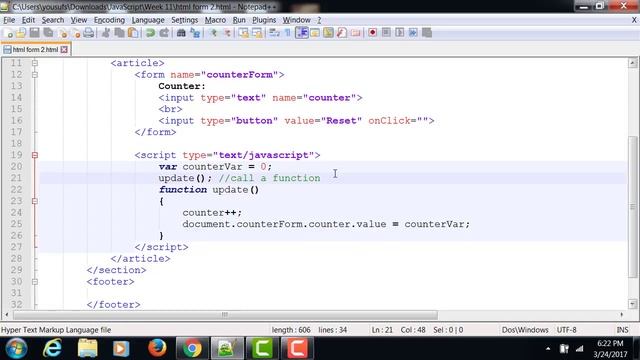Open the Settings menu
Screen dimensions: 640x360
pos(184,20)
